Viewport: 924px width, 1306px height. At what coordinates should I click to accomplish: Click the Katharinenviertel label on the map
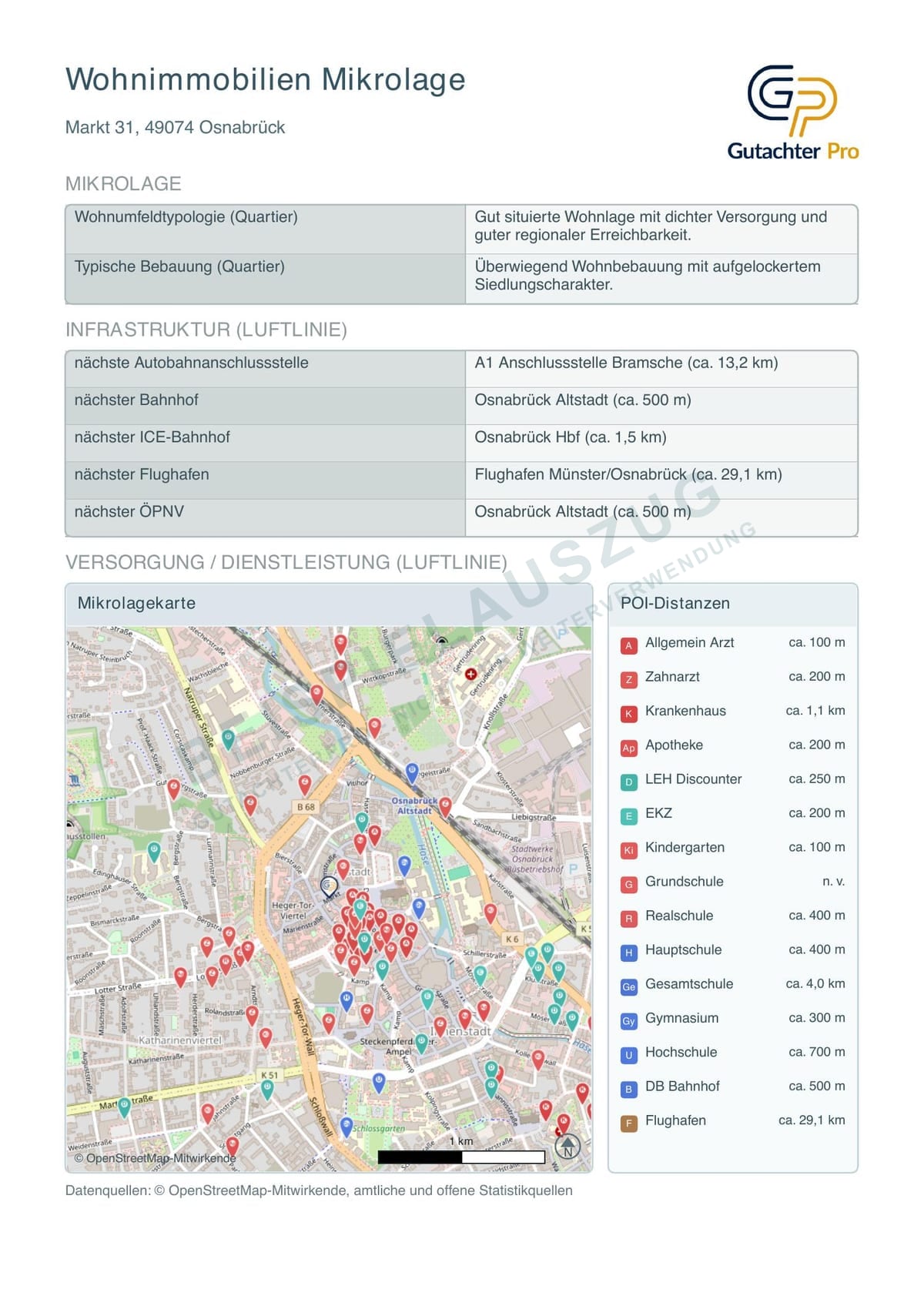(179, 1040)
